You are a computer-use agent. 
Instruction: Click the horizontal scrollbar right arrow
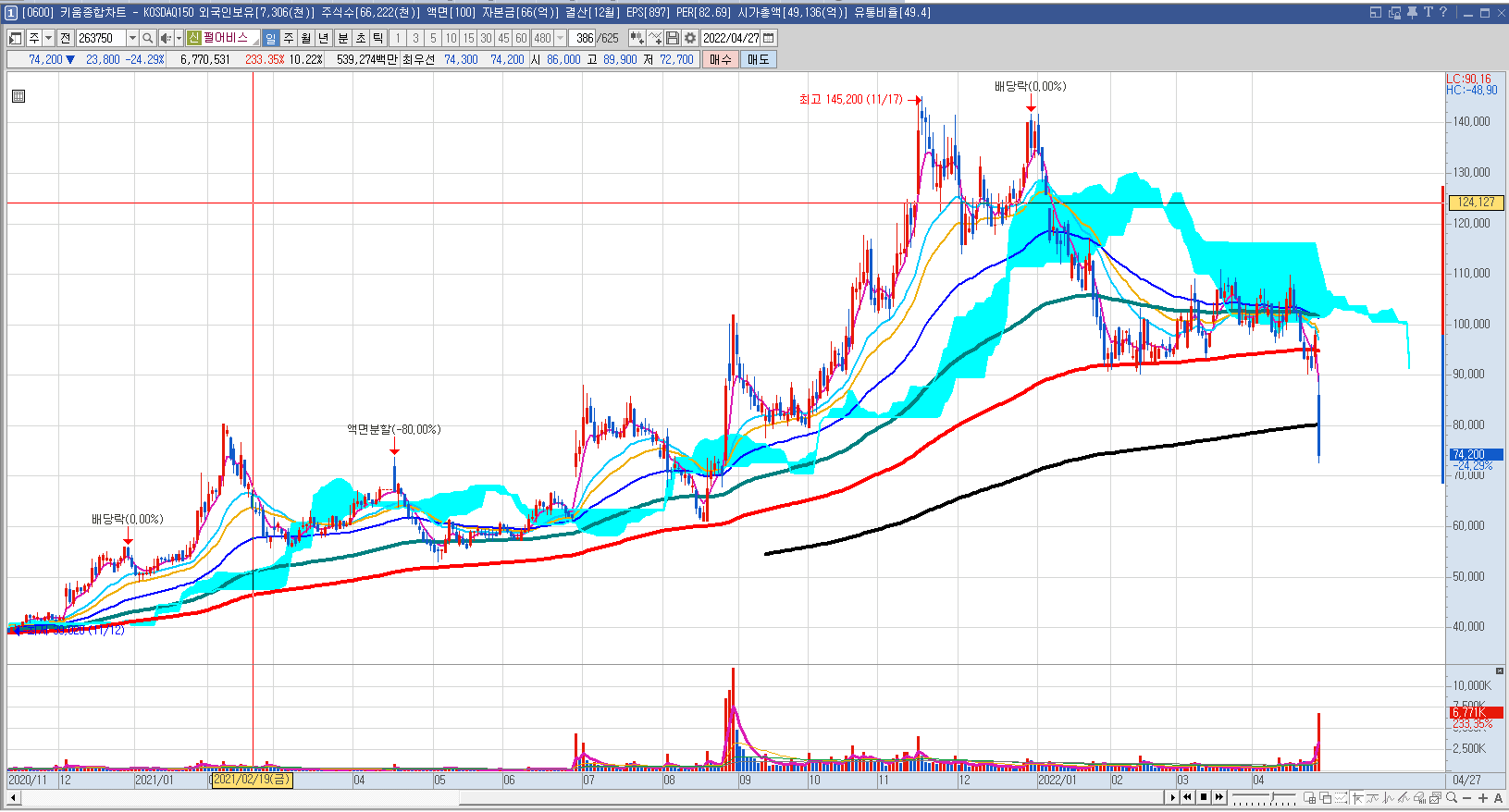coord(1173,797)
